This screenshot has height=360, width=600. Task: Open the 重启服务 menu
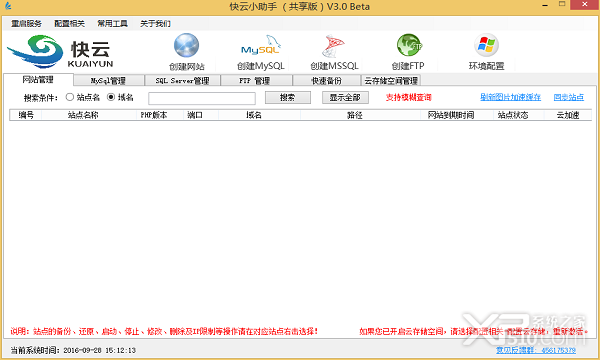[26, 24]
